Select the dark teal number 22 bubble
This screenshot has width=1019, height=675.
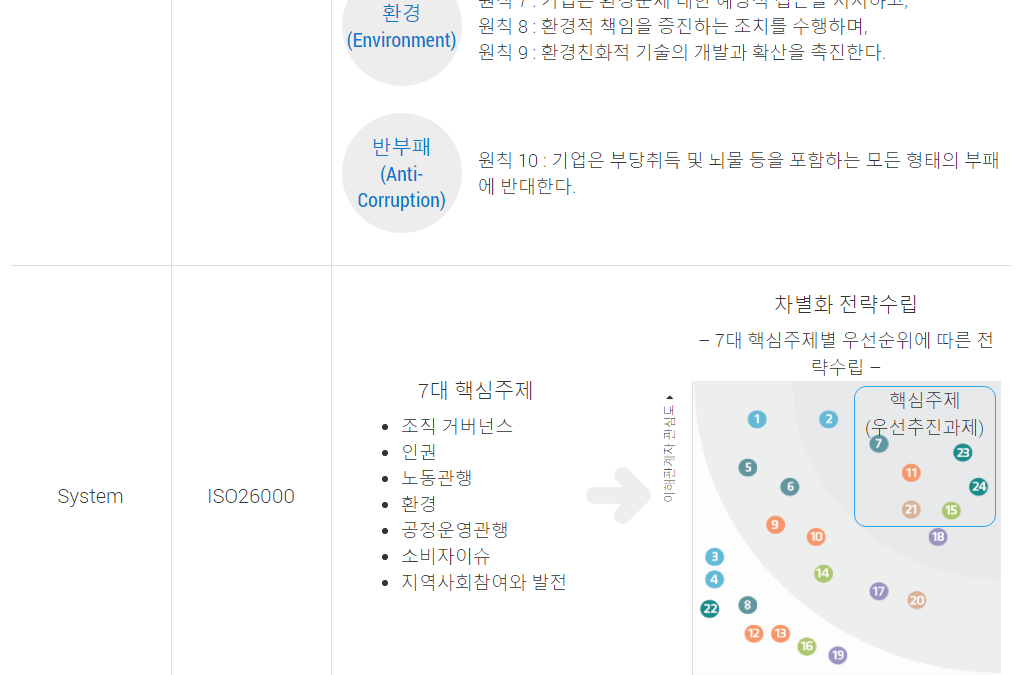[710, 609]
